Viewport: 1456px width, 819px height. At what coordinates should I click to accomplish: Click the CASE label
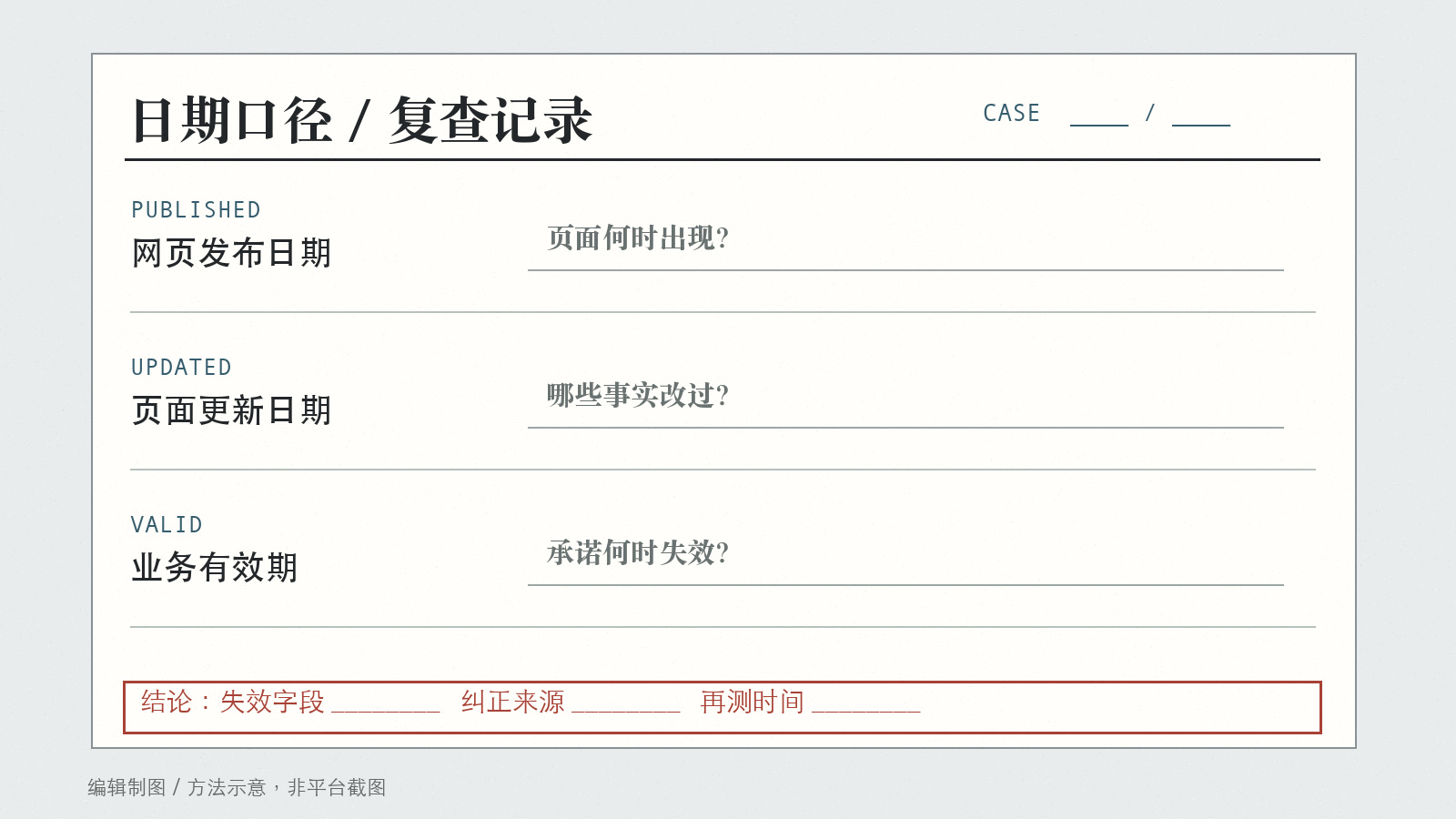click(x=1011, y=113)
